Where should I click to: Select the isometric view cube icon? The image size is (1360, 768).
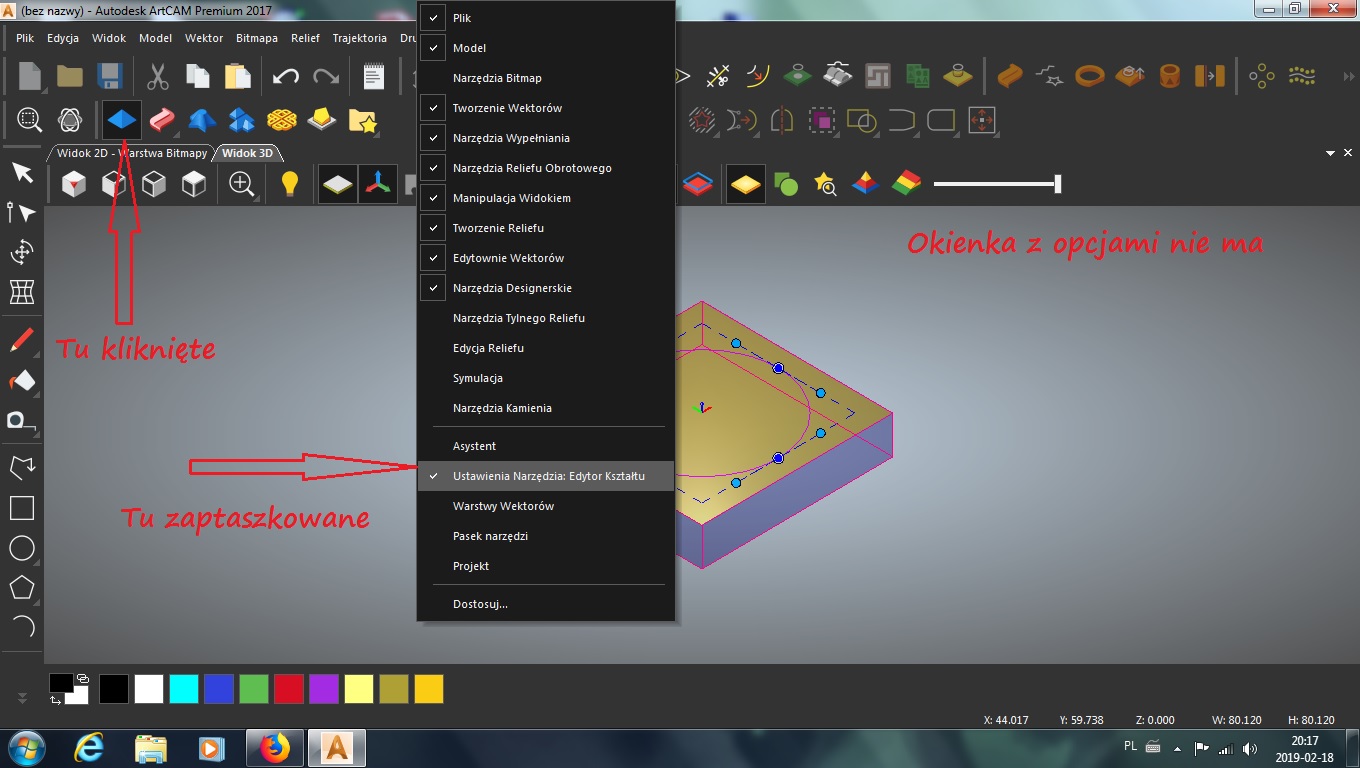pyautogui.click(x=74, y=184)
